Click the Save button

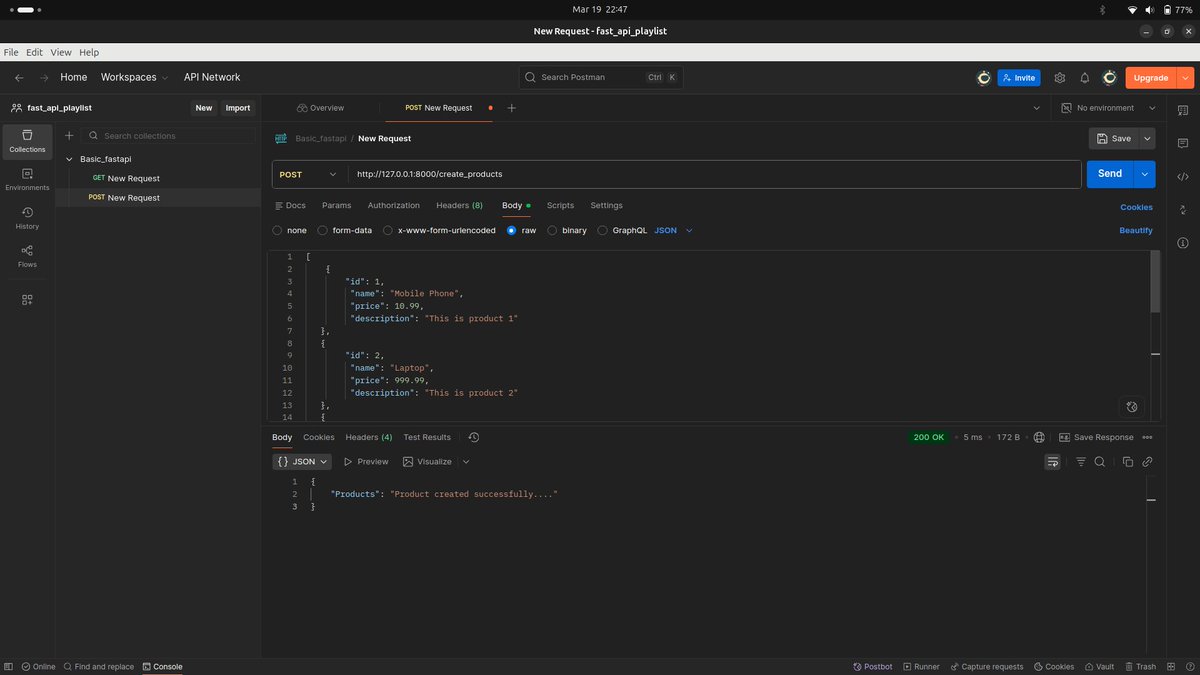point(1114,139)
